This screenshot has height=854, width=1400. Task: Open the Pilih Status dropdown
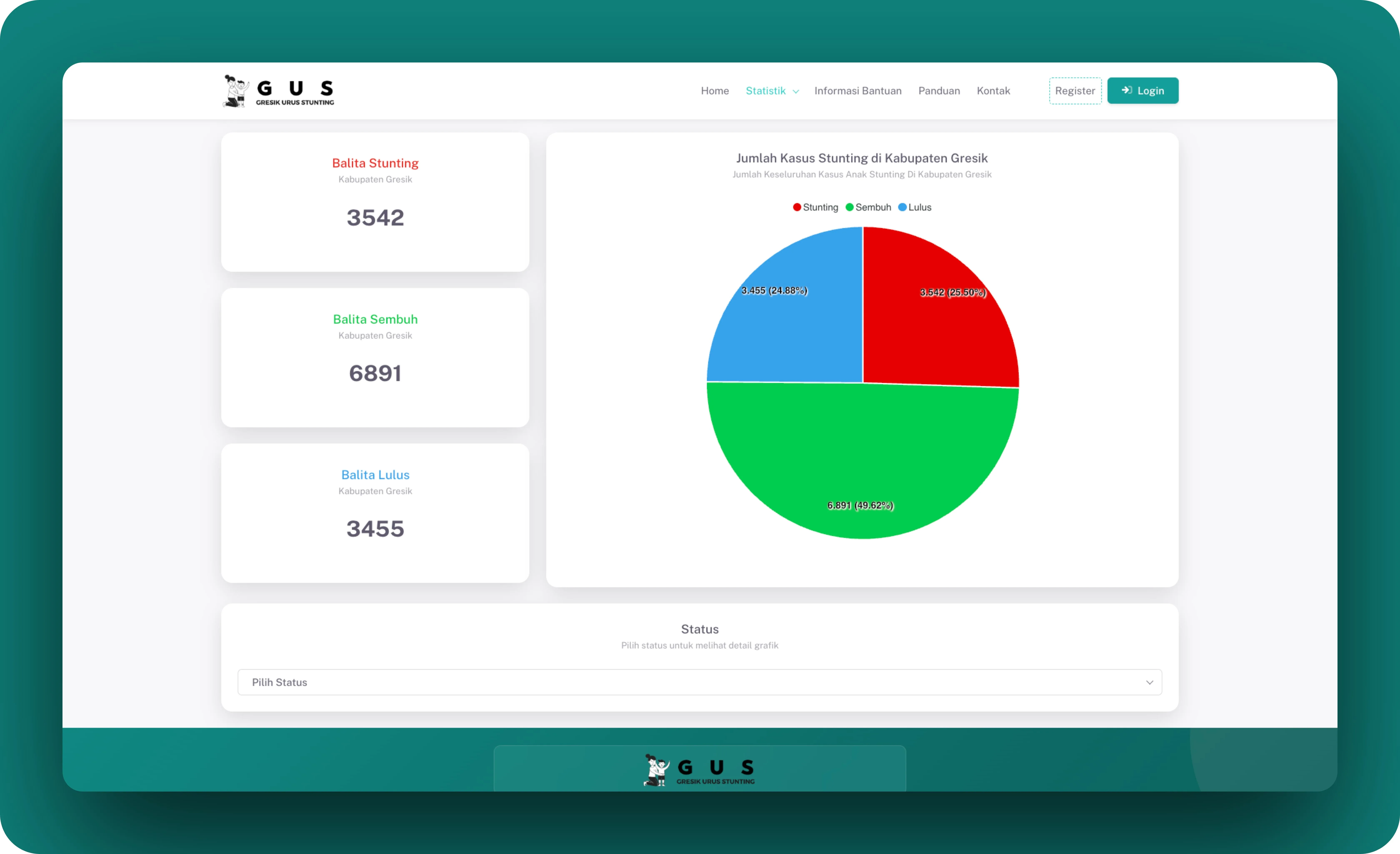pyautogui.click(x=699, y=682)
